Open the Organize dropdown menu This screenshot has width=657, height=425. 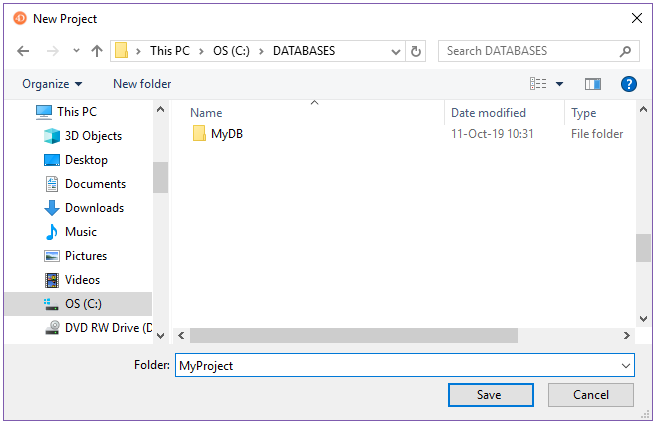52,84
